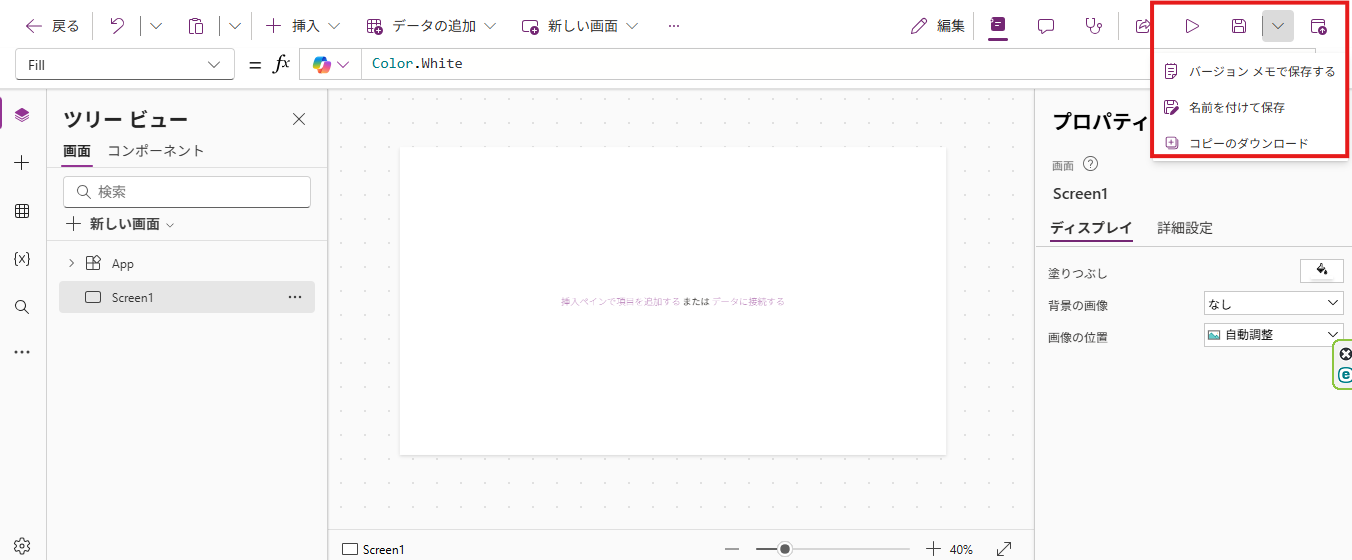Image resolution: width=1352 pixels, height=560 pixels.
Task: Expand the paste options dropdown
Action: (235, 26)
